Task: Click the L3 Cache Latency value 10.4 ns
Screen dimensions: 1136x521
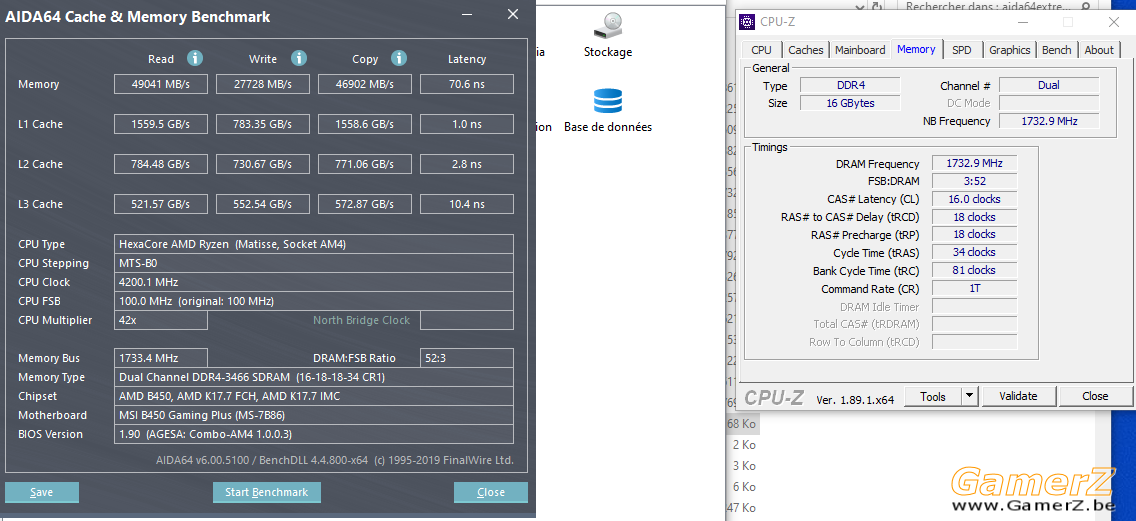Action: 467,204
